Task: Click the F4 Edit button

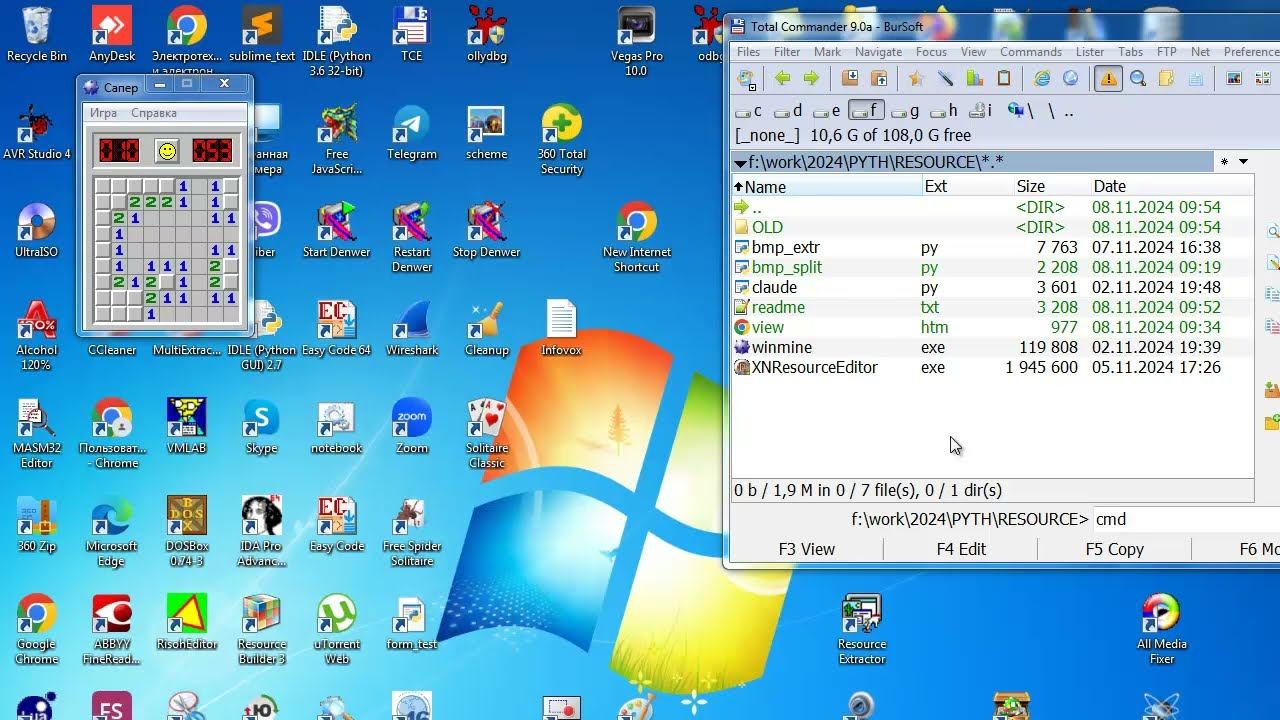Action: tap(961, 549)
